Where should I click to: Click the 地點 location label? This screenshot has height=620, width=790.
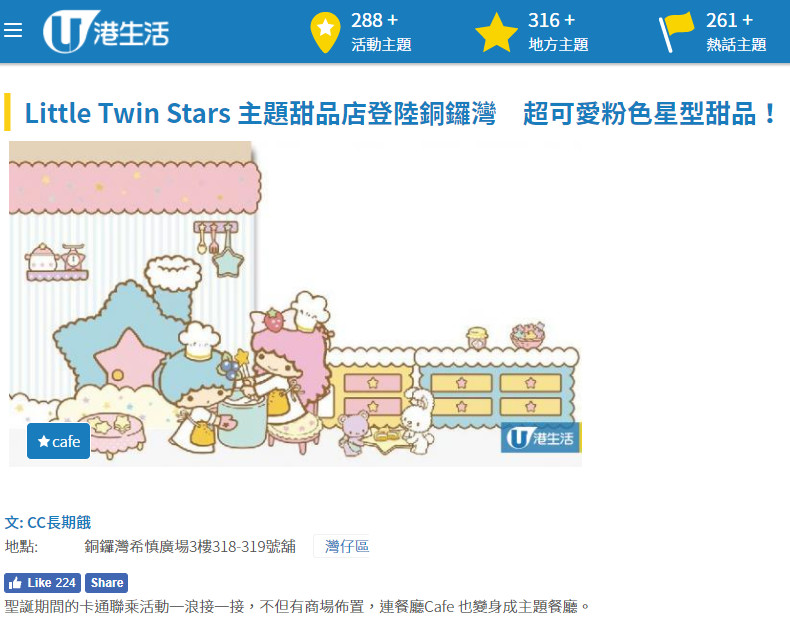(x=21, y=546)
